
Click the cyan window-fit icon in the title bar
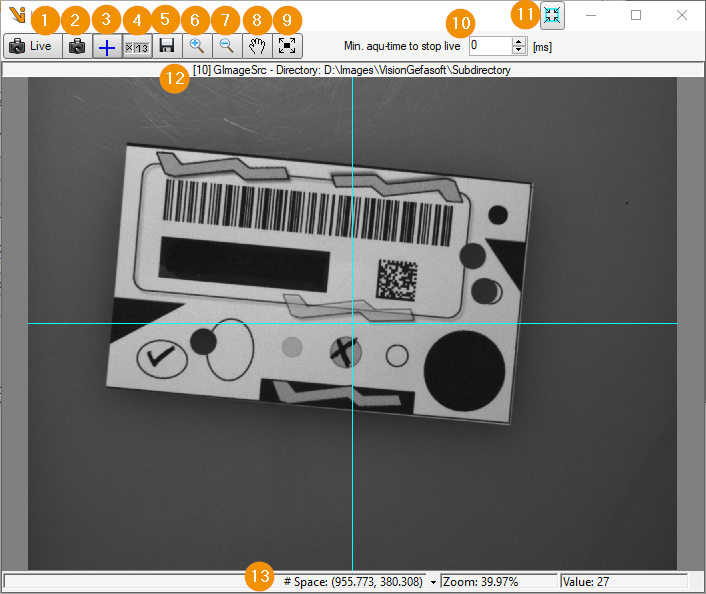(552, 16)
